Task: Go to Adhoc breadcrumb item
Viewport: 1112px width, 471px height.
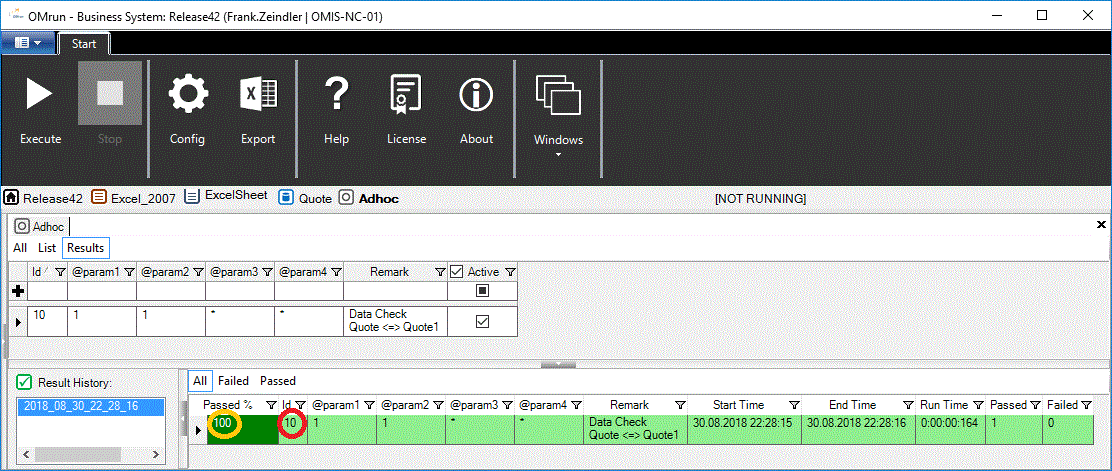Action: point(369,198)
